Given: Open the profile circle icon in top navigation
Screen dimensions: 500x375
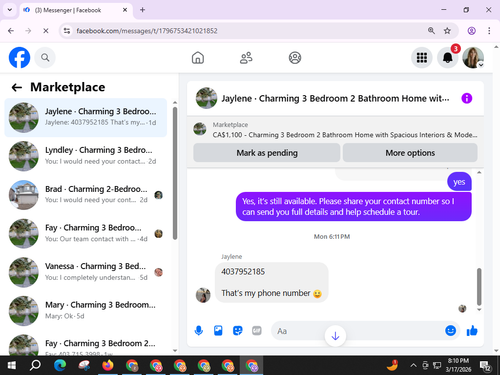Looking at the screenshot, I should pos(295,58).
